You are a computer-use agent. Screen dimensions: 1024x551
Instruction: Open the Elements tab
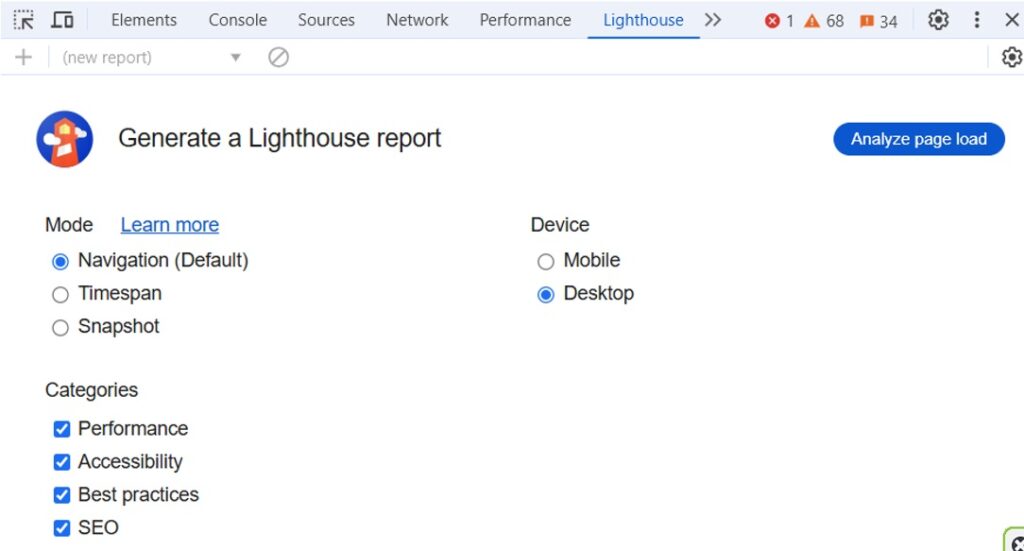tap(144, 20)
